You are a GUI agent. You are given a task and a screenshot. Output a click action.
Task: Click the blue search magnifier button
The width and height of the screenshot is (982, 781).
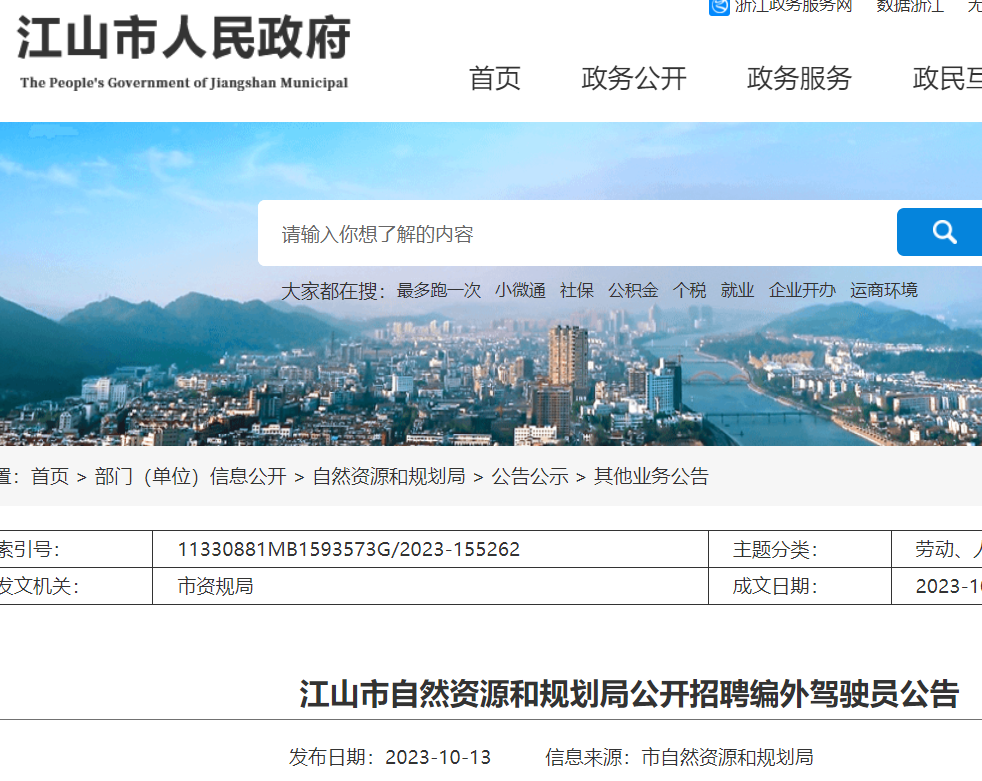click(939, 232)
